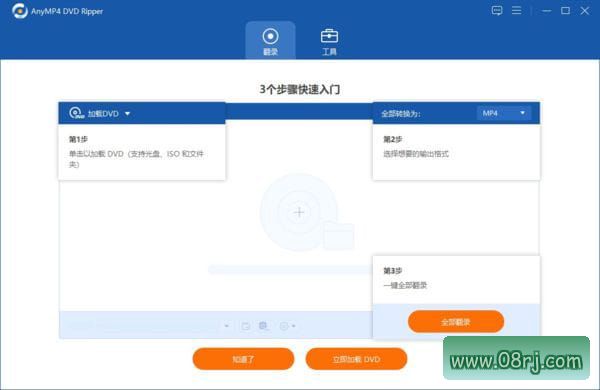Click the 第1步 step heading

pyautogui.click(x=78, y=139)
